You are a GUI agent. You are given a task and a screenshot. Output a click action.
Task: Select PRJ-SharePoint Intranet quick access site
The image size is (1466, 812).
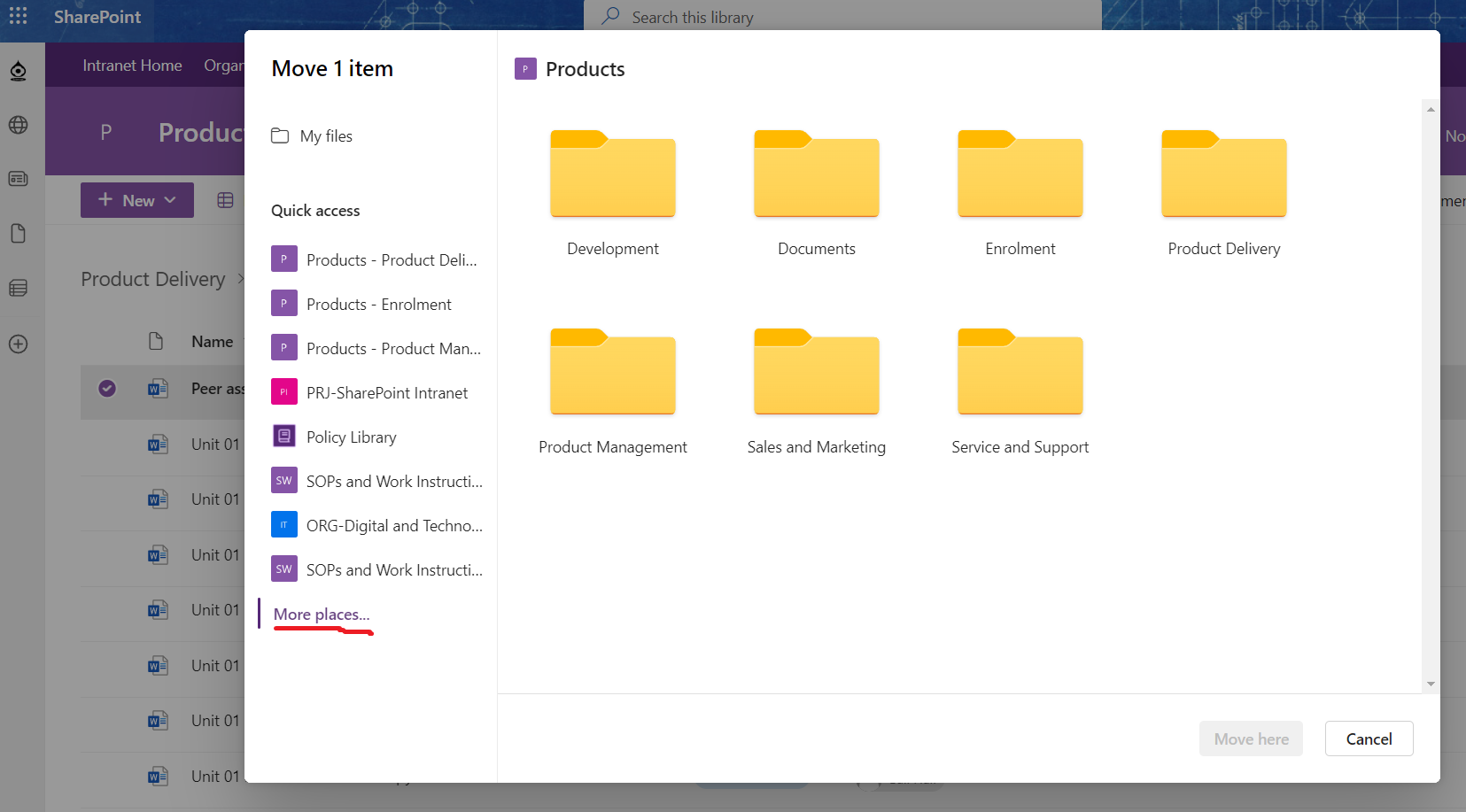(x=386, y=393)
